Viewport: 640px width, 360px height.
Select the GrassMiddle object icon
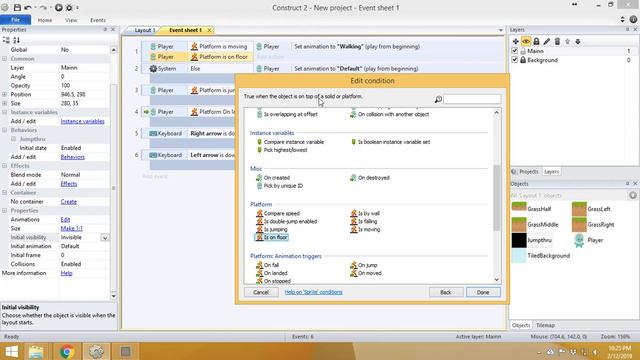point(519,224)
